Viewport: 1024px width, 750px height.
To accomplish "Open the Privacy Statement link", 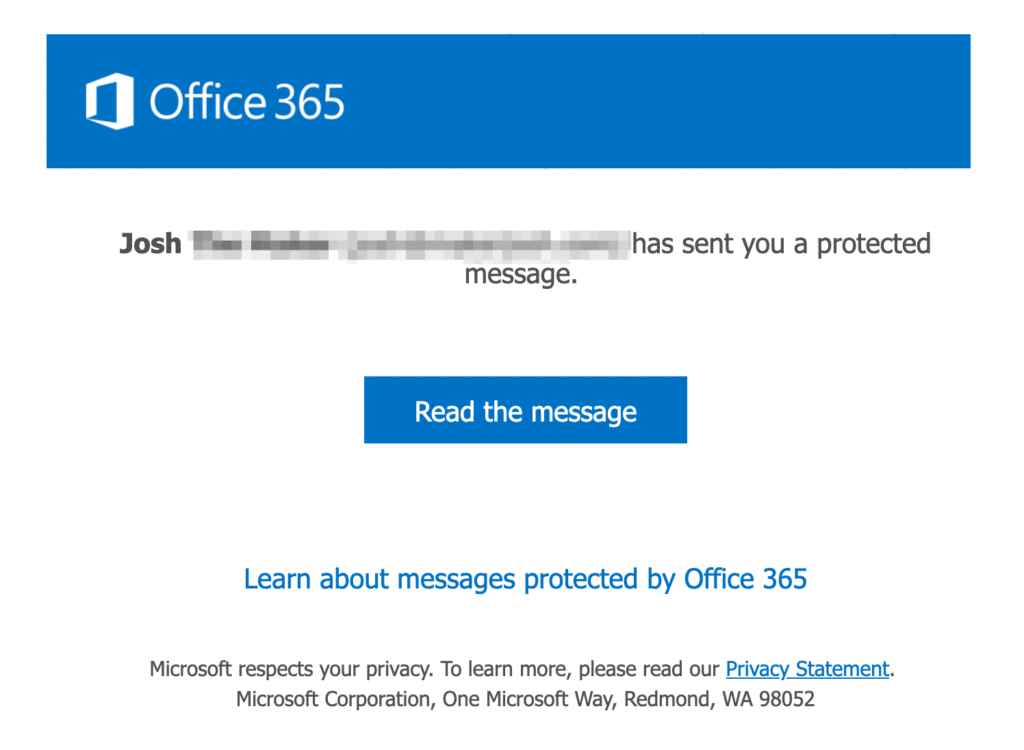I will 807,669.
